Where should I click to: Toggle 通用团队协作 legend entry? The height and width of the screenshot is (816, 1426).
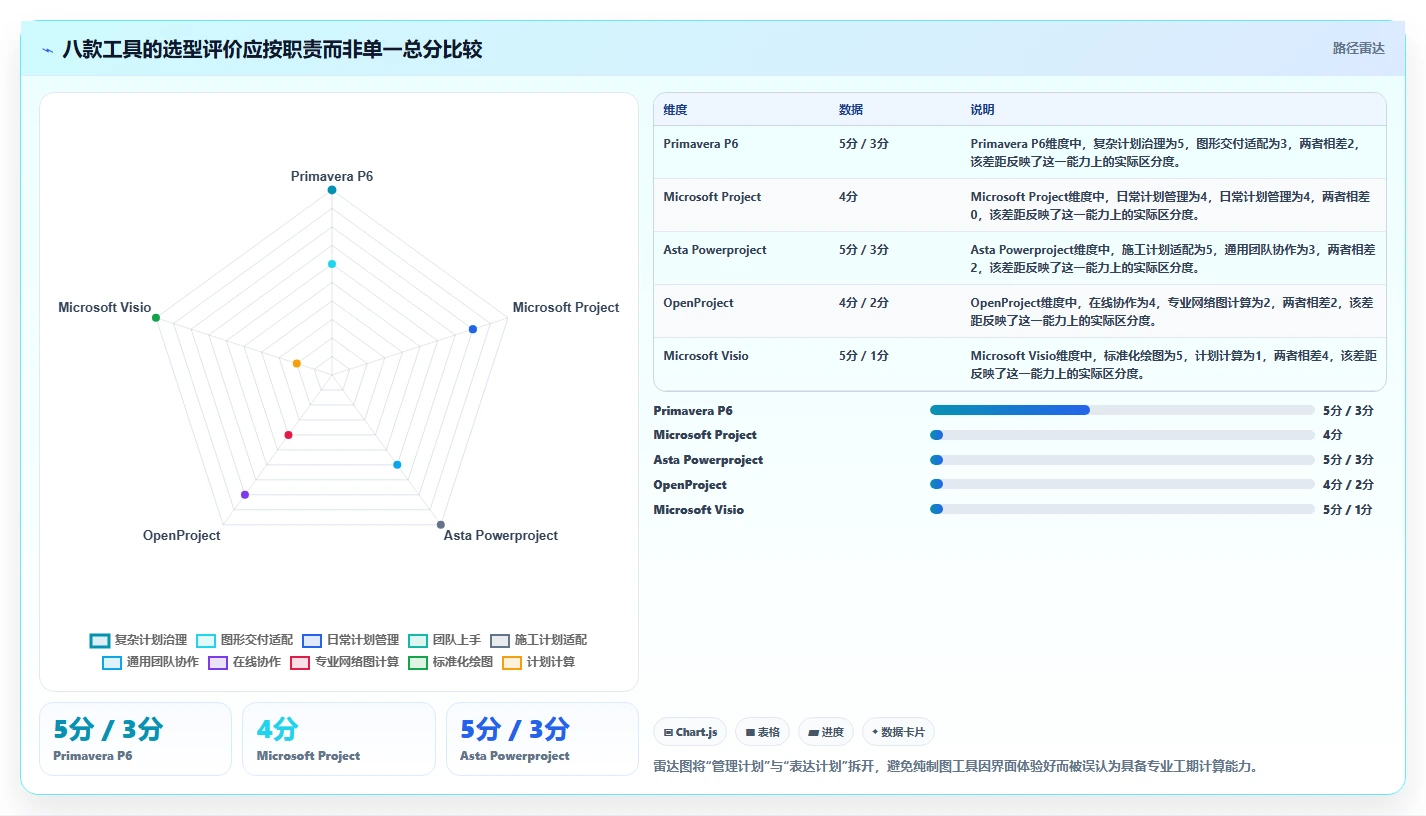click(x=150, y=662)
